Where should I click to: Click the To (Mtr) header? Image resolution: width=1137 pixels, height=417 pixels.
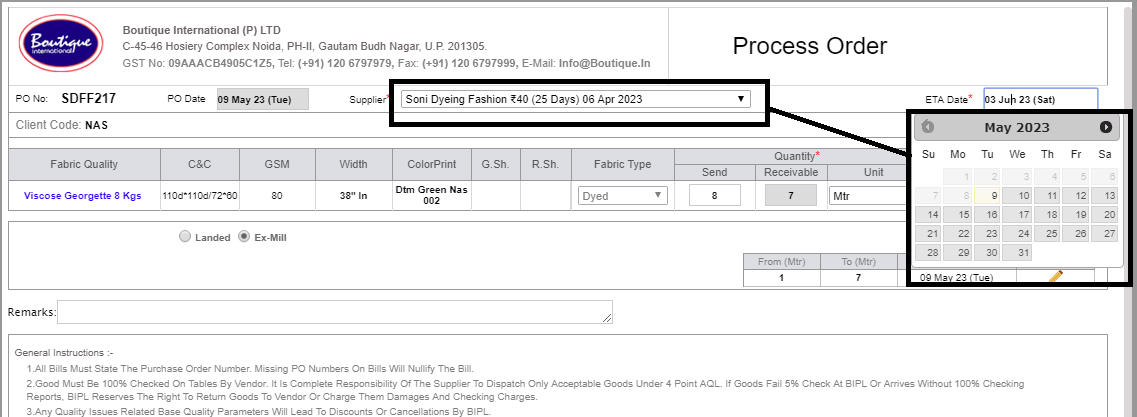point(859,262)
